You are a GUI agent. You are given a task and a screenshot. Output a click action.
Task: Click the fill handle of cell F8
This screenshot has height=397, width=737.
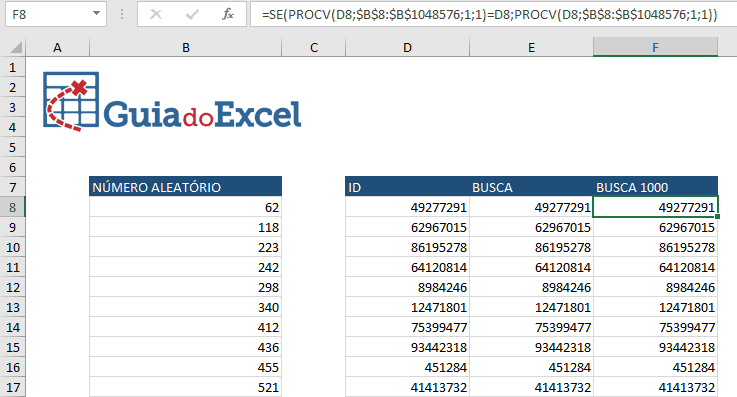click(717, 217)
